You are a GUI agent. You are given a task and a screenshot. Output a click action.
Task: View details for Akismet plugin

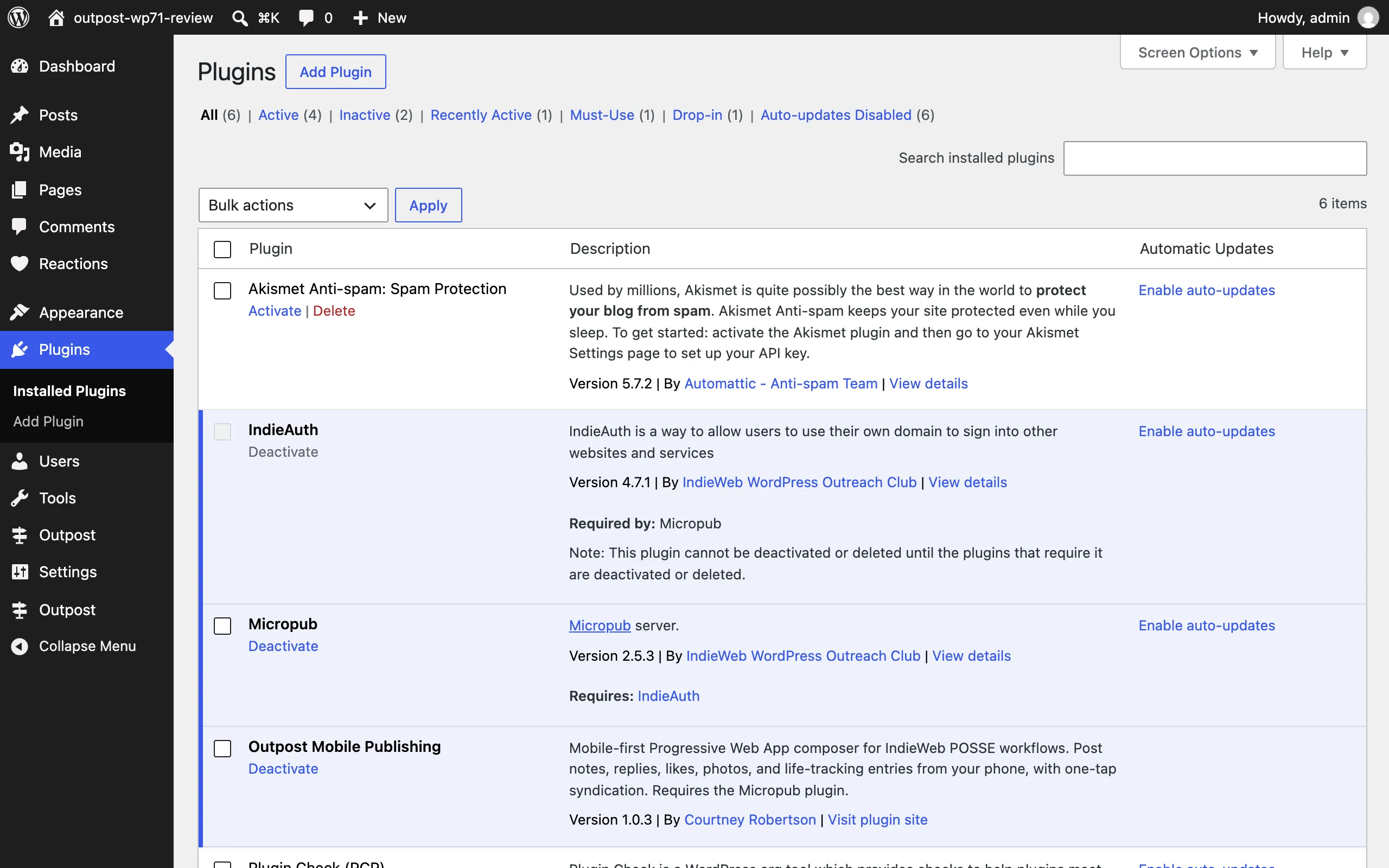coord(928,384)
